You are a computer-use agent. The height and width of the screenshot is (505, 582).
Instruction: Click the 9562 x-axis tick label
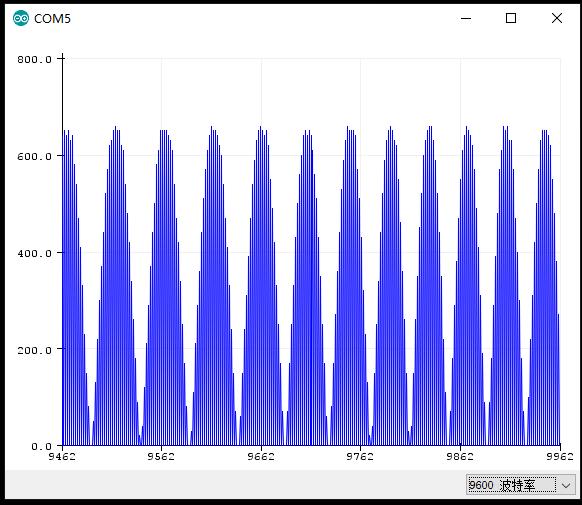161,456
